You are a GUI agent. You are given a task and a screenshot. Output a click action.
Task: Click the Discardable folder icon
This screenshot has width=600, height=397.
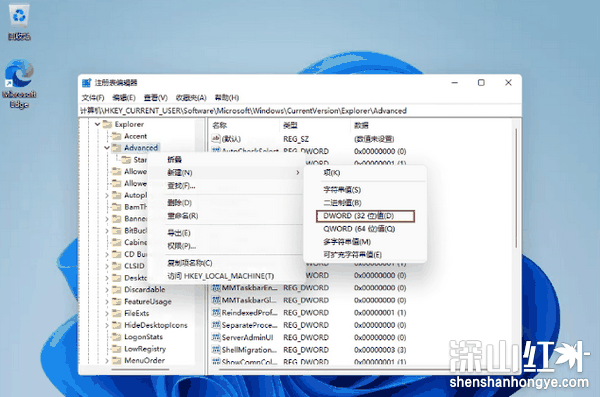pyautogui.click(x=117, y=290)
